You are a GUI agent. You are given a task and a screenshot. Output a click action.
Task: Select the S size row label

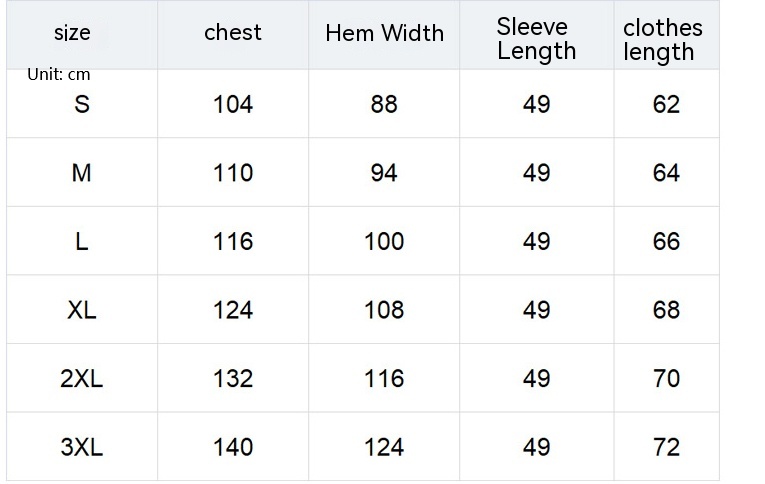pos(82,104)
